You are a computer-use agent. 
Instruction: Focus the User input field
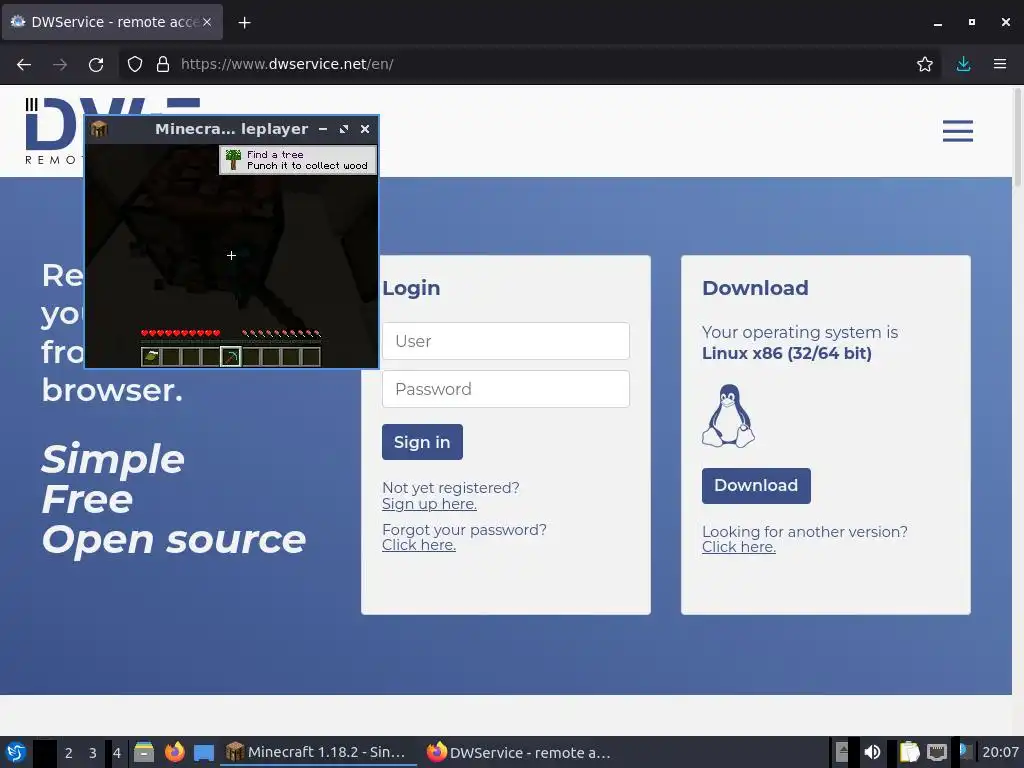505,341
